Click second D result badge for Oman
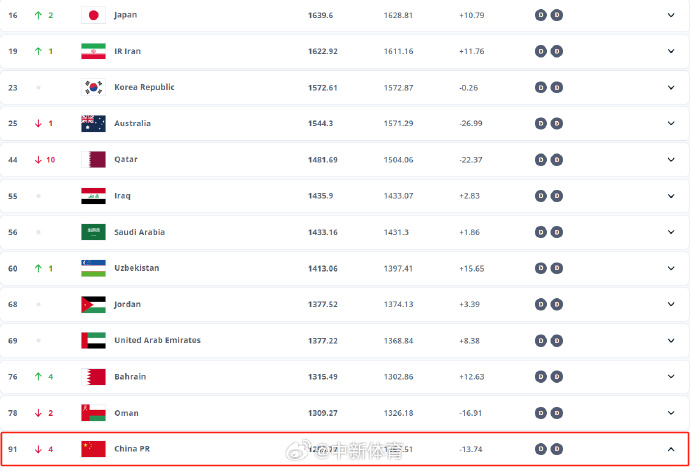This screenshot has height=467, width=690. tap(557, 413)
